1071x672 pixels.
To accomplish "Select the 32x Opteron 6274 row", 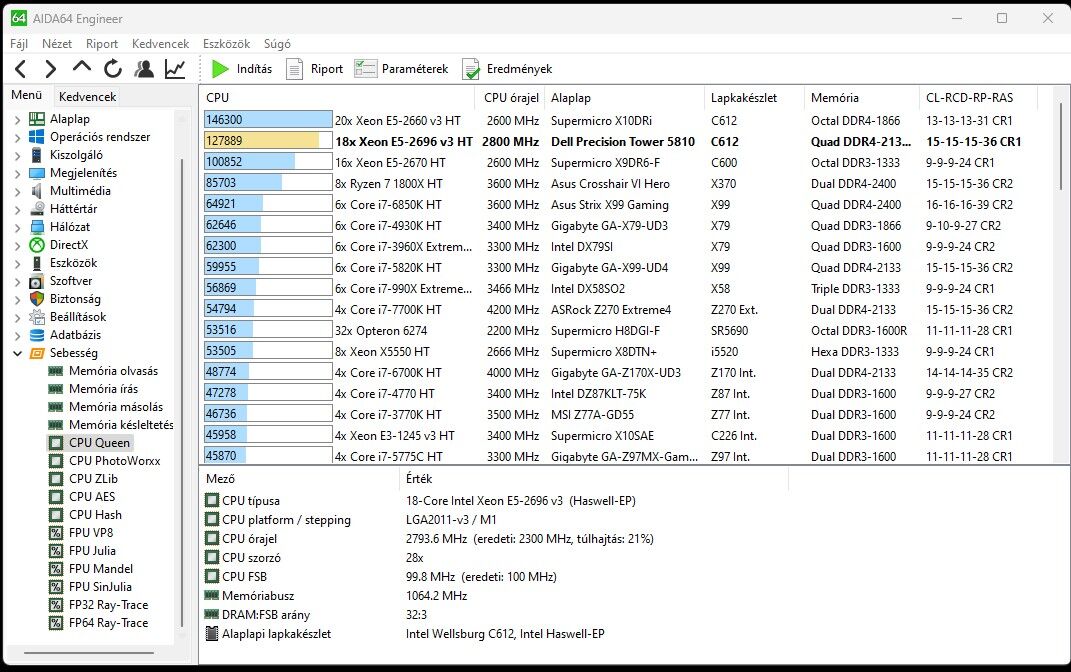I will click(620, 331).
